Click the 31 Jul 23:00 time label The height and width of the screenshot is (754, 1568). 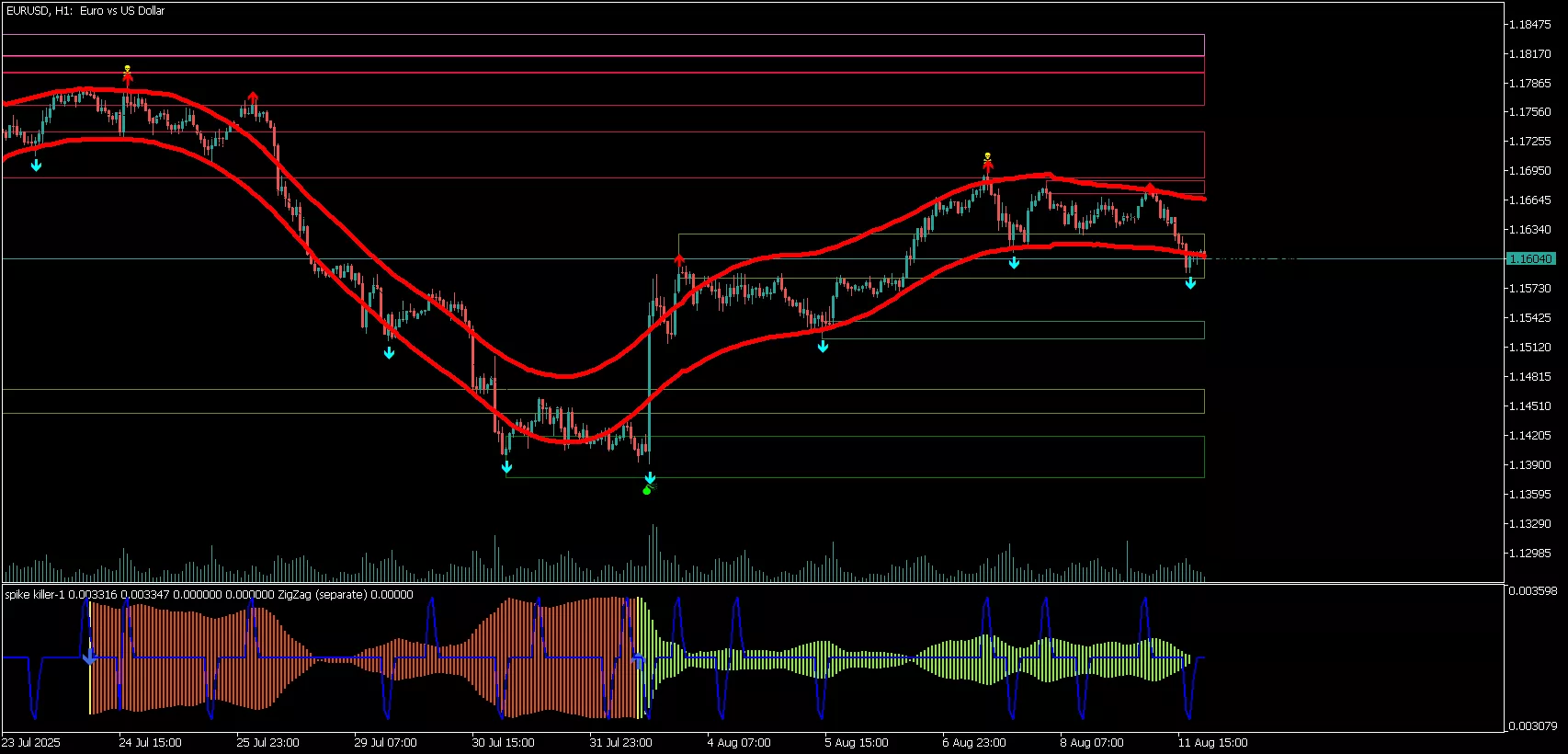pyautogui.click(x=621, y=743)
